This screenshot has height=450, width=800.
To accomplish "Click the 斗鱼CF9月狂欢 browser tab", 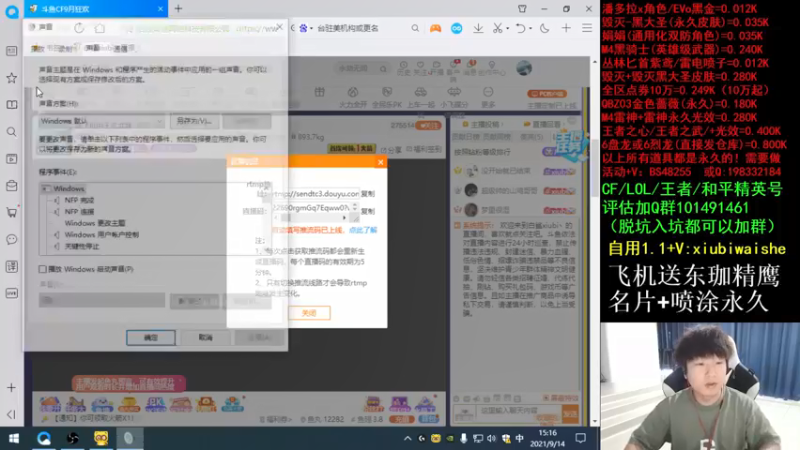I will click(x=96, y=9).
